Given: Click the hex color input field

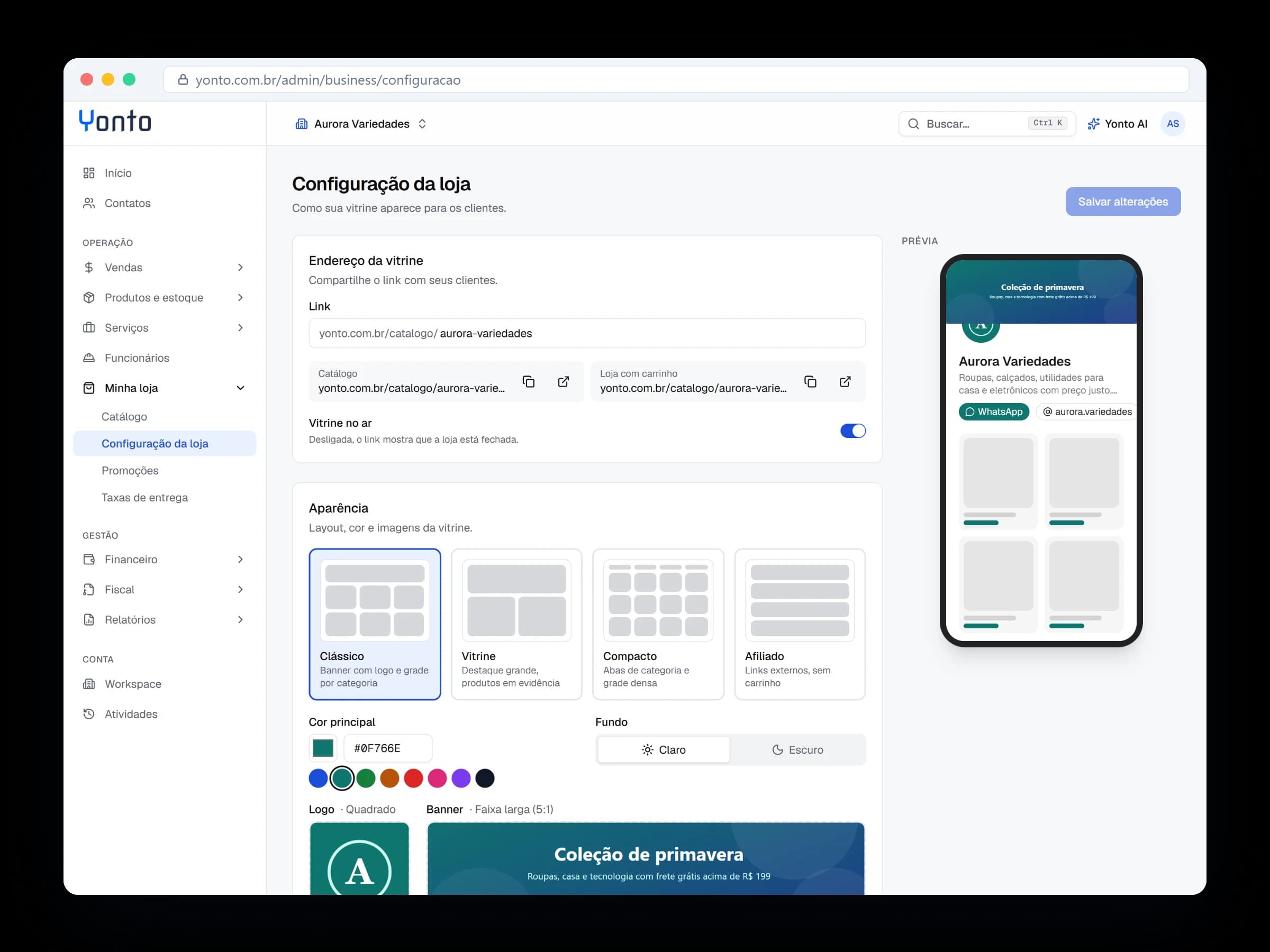Looking at the screenshot, I should pyautogui.click(x=387, y=748).
